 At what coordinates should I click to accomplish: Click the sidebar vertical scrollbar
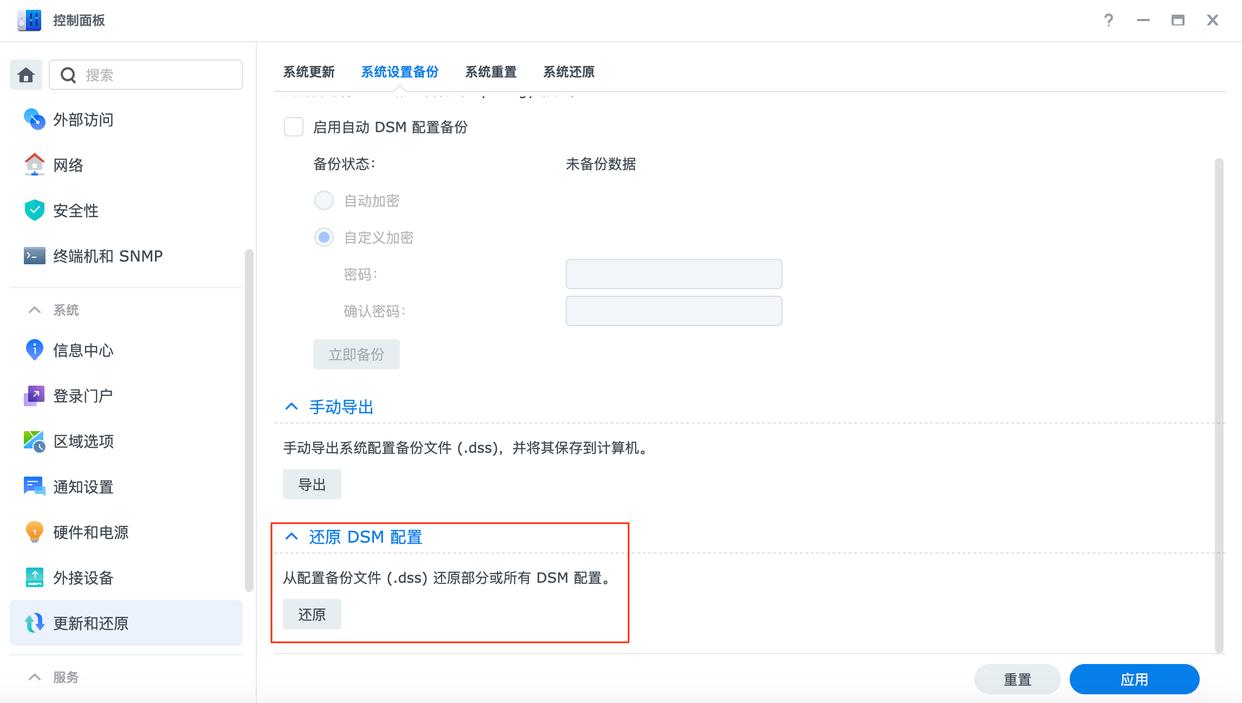pos(249,420)
